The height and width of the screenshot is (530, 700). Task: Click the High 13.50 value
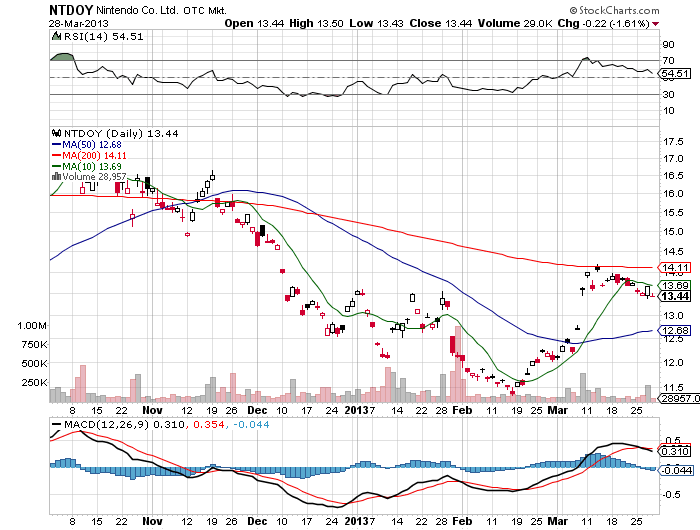pos(316,23)
